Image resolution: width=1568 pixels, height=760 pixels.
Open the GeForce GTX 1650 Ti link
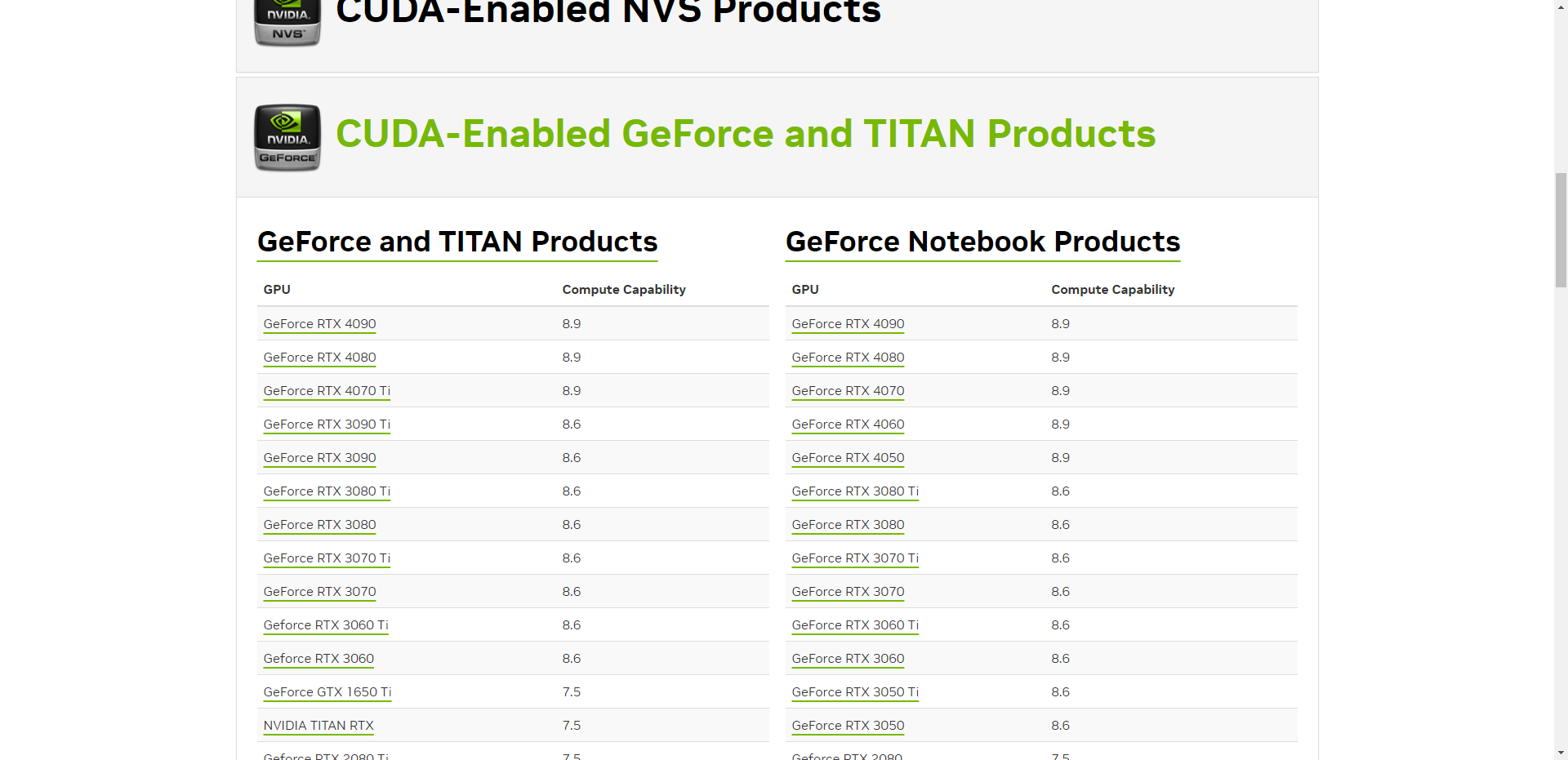[x=327, y=691]
